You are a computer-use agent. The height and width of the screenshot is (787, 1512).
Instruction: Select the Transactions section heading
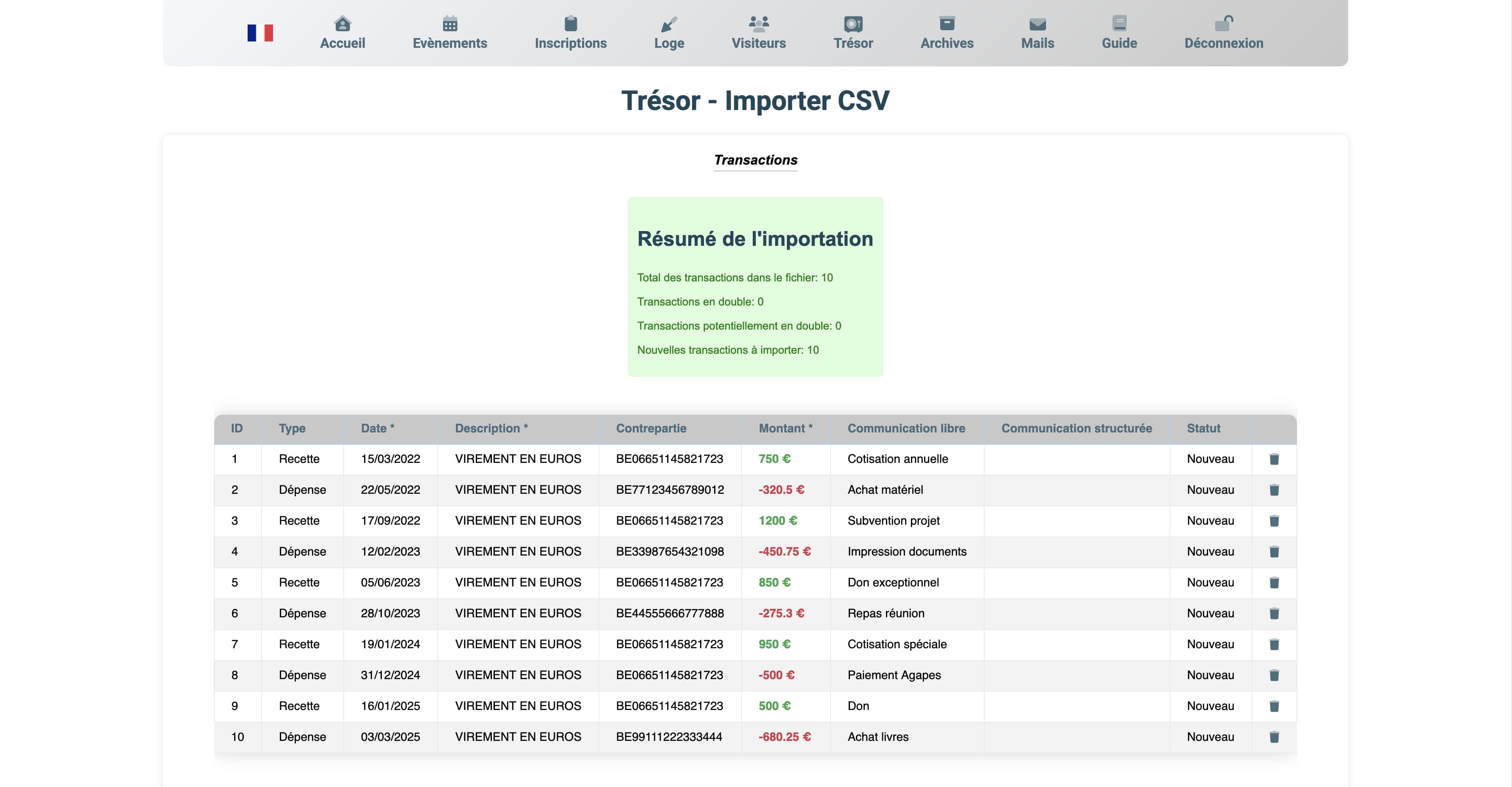click(x=756, y=160)
